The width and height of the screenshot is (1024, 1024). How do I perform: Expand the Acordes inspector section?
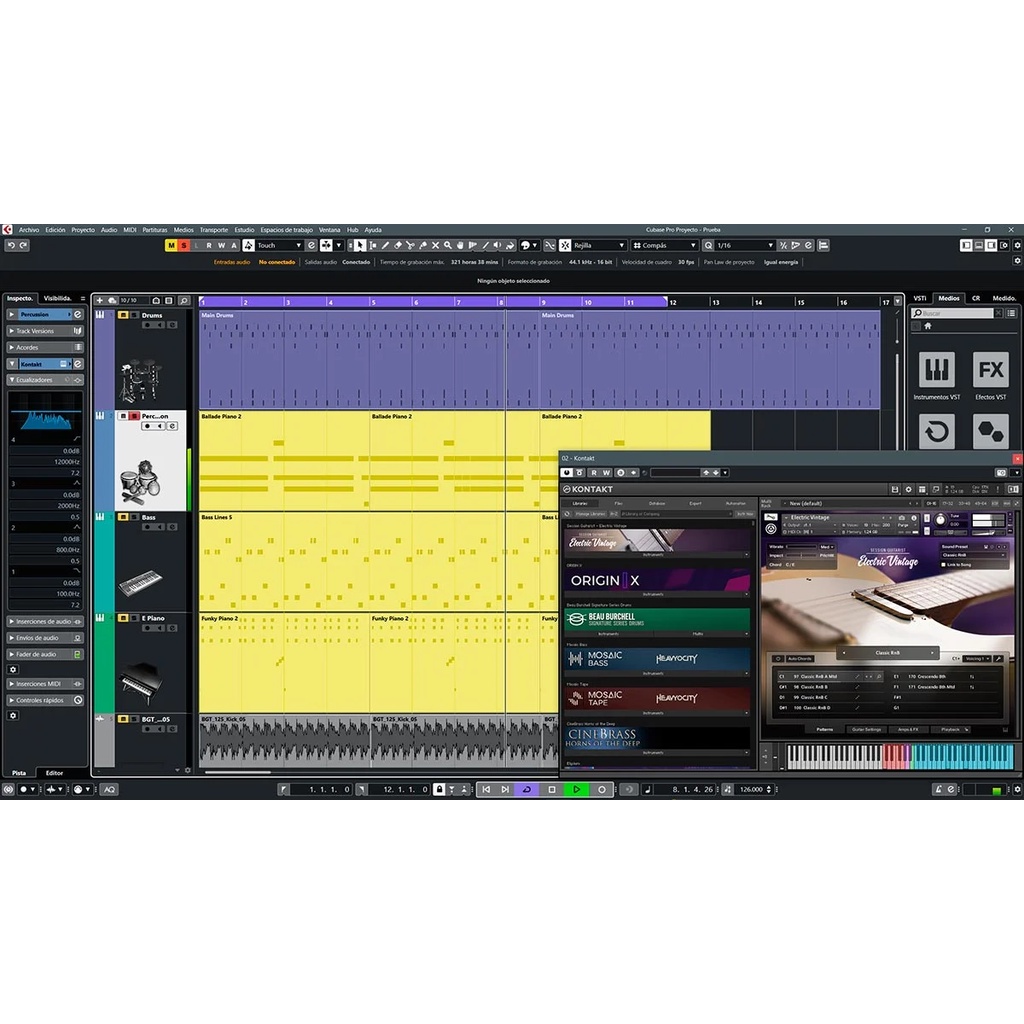pyautogui.click(x=45, y=347)
